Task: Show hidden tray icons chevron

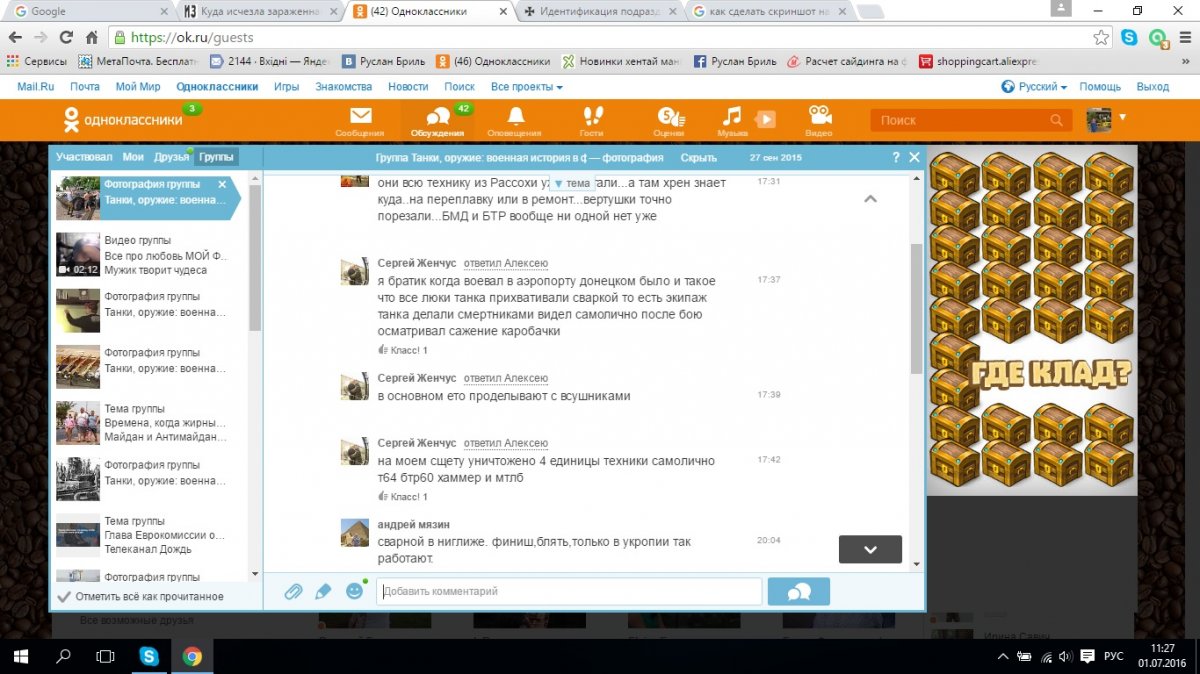Action: [1003, 657]
